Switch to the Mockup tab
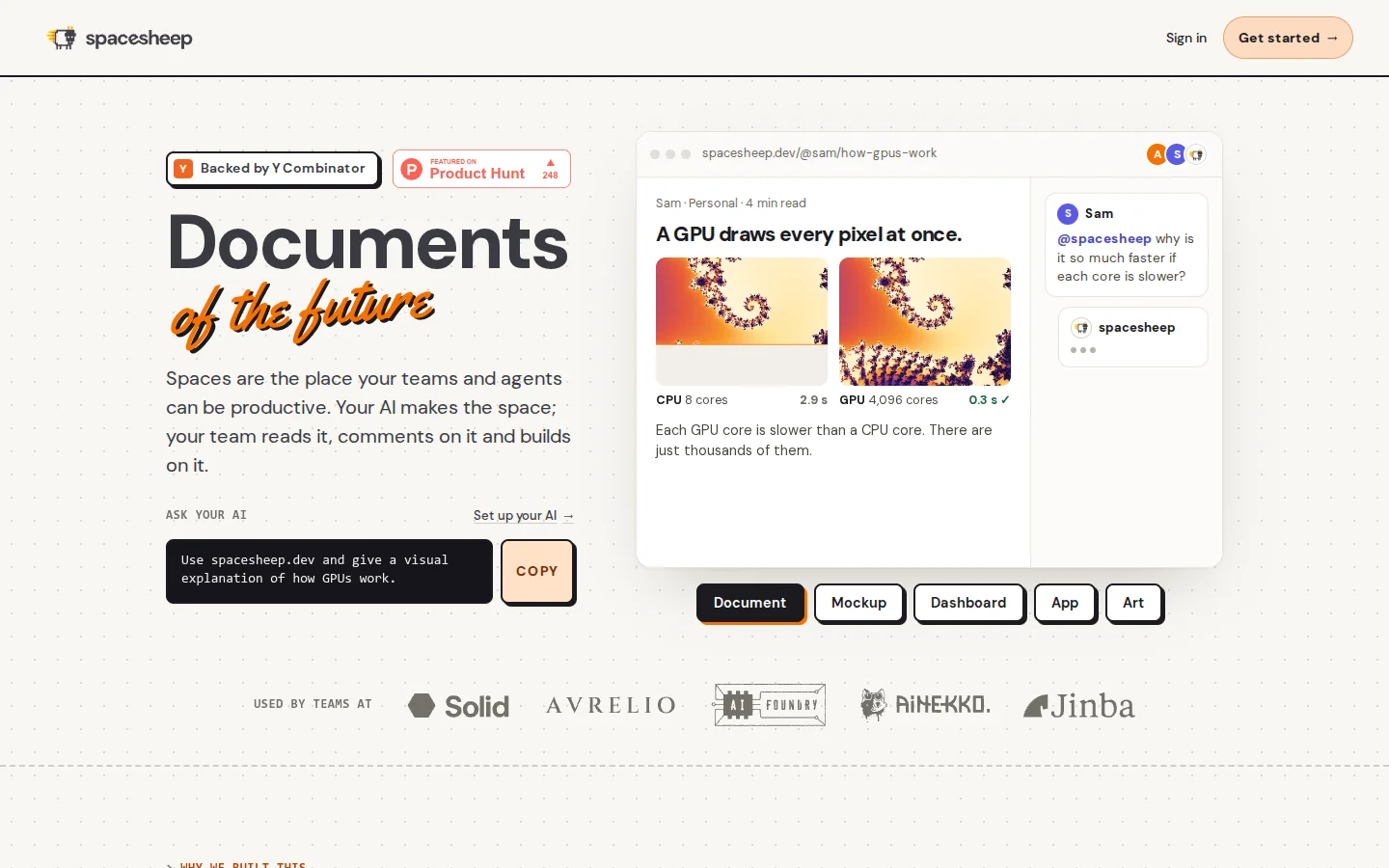 point(858,603)
